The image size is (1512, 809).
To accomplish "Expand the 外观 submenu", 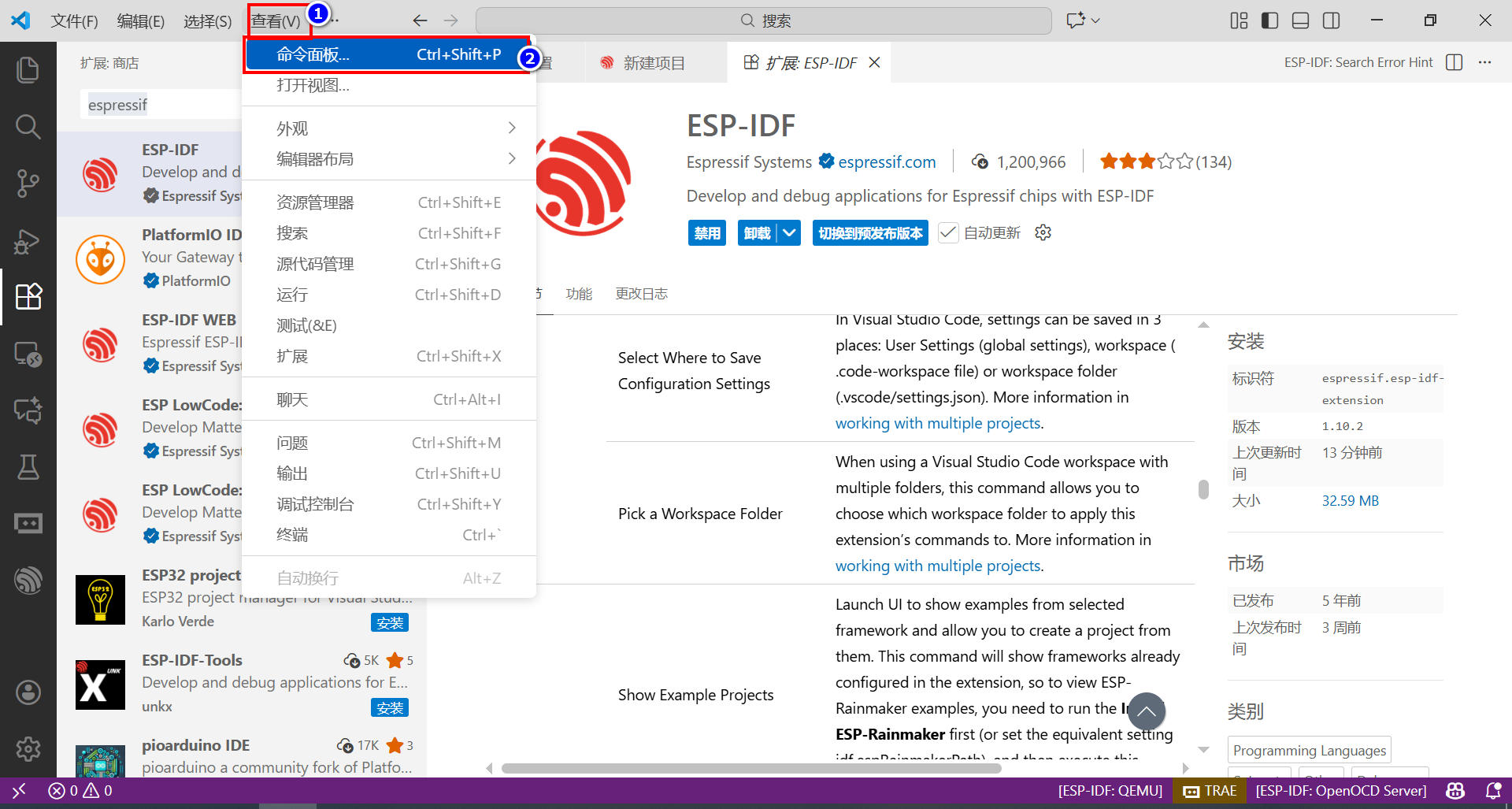I will 389,128.
